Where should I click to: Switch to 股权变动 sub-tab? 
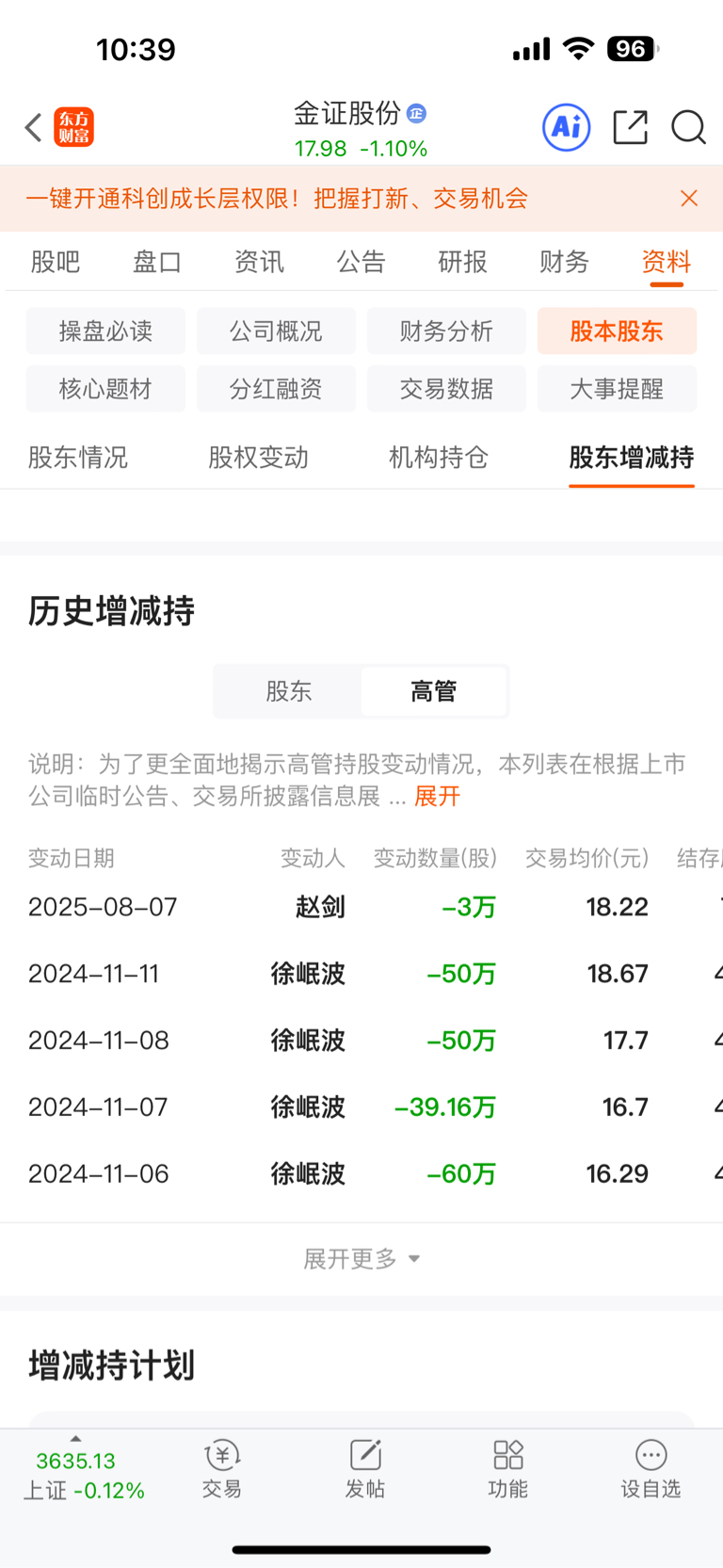point(258,458)
